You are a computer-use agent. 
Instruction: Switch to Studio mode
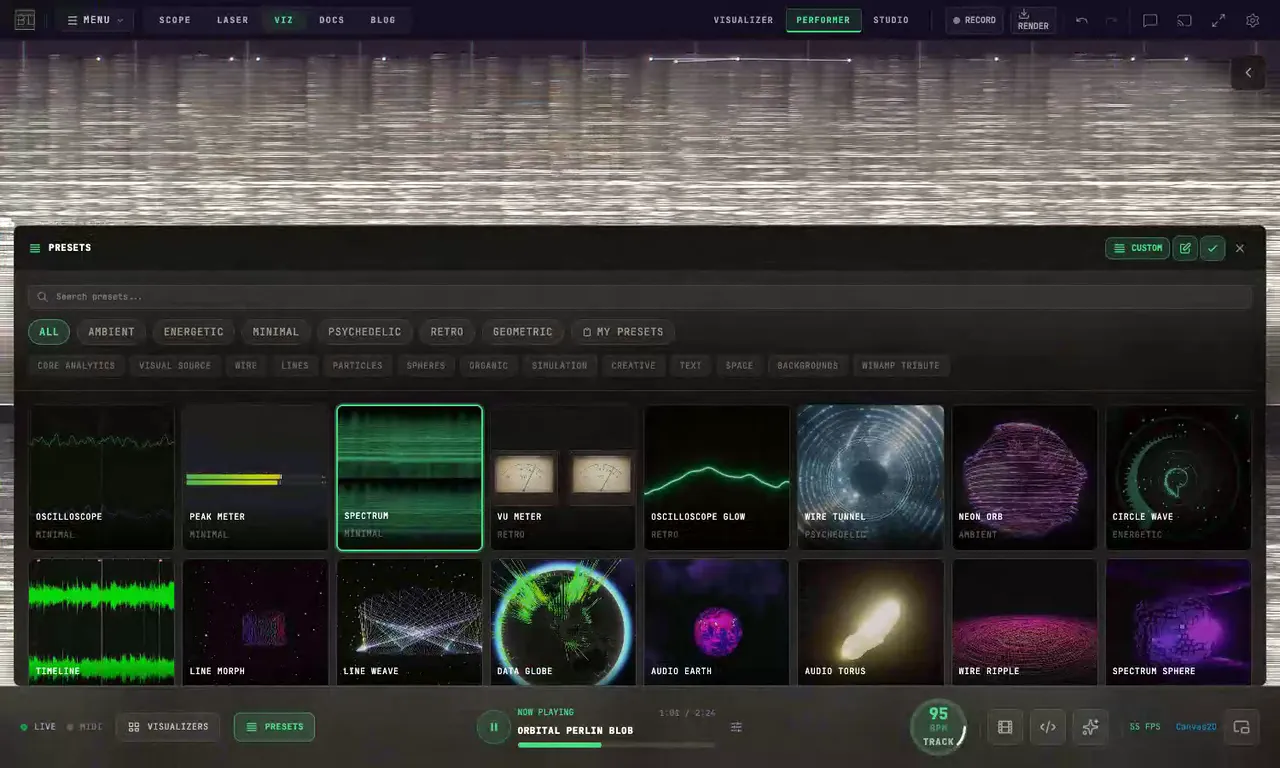[x=891, y=20]
